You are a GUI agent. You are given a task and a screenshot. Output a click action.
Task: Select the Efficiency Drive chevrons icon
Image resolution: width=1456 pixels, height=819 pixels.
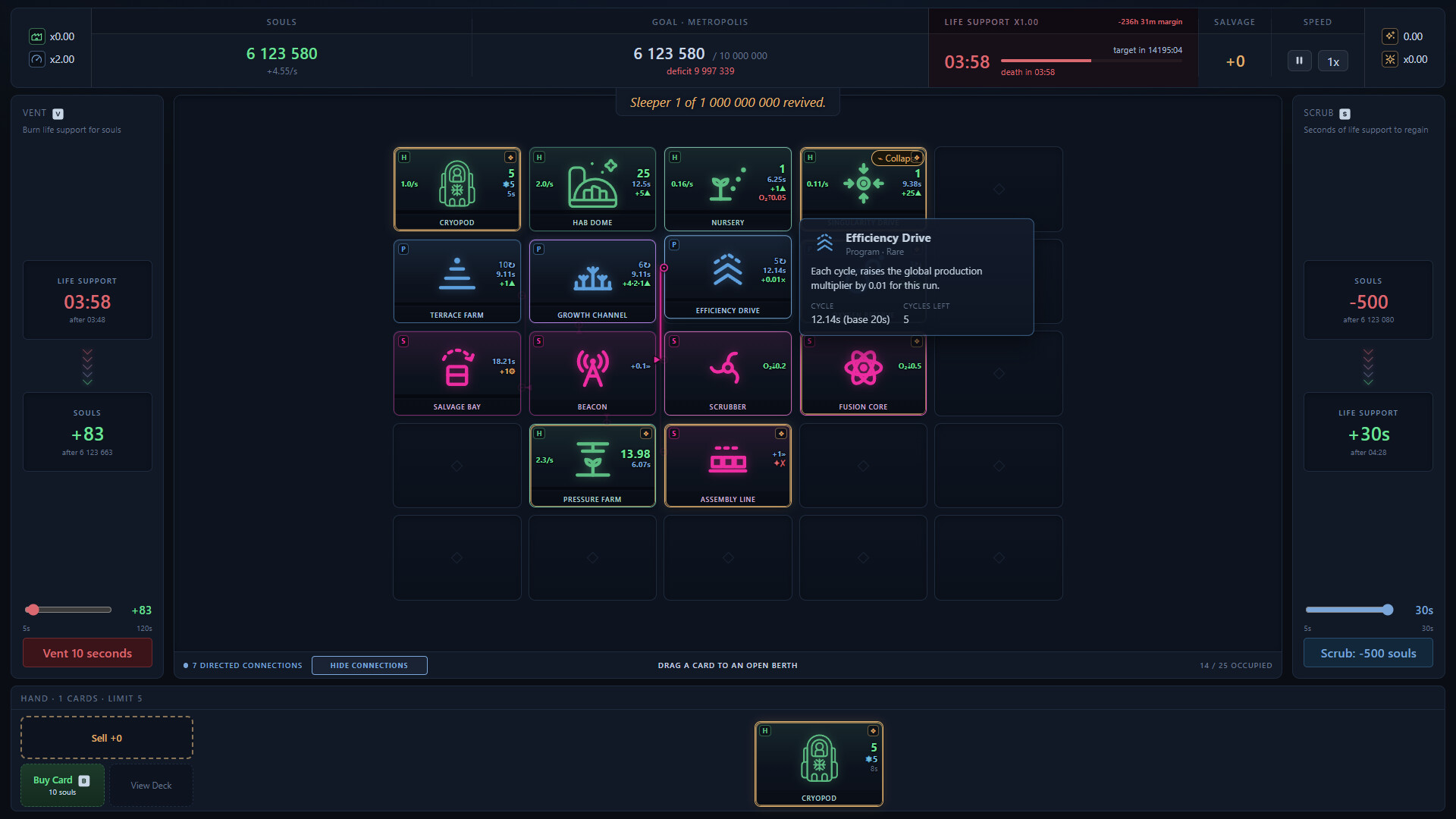(727, 270)
